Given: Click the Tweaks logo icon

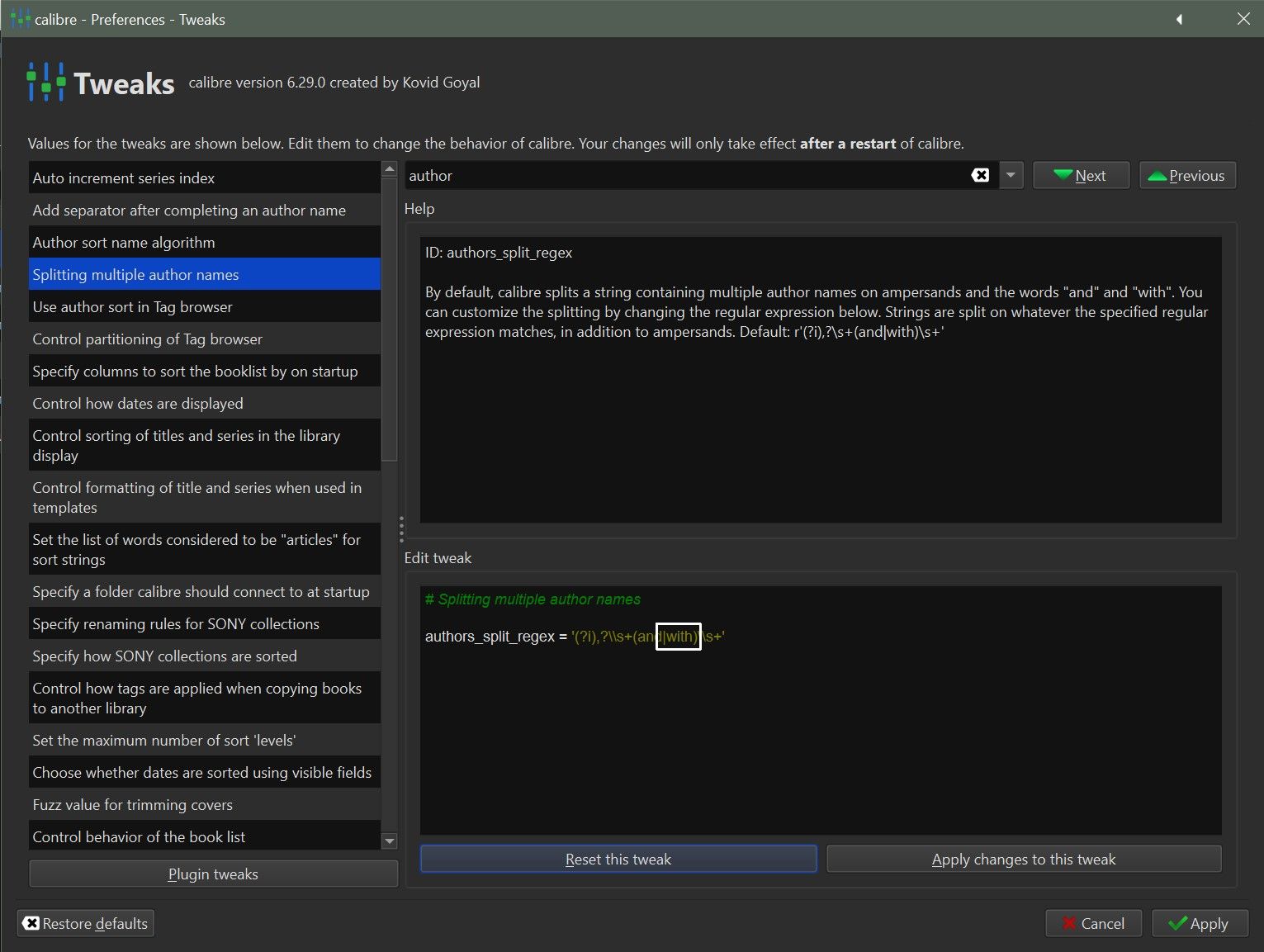Looking at the screenshot, I should 46,83.
